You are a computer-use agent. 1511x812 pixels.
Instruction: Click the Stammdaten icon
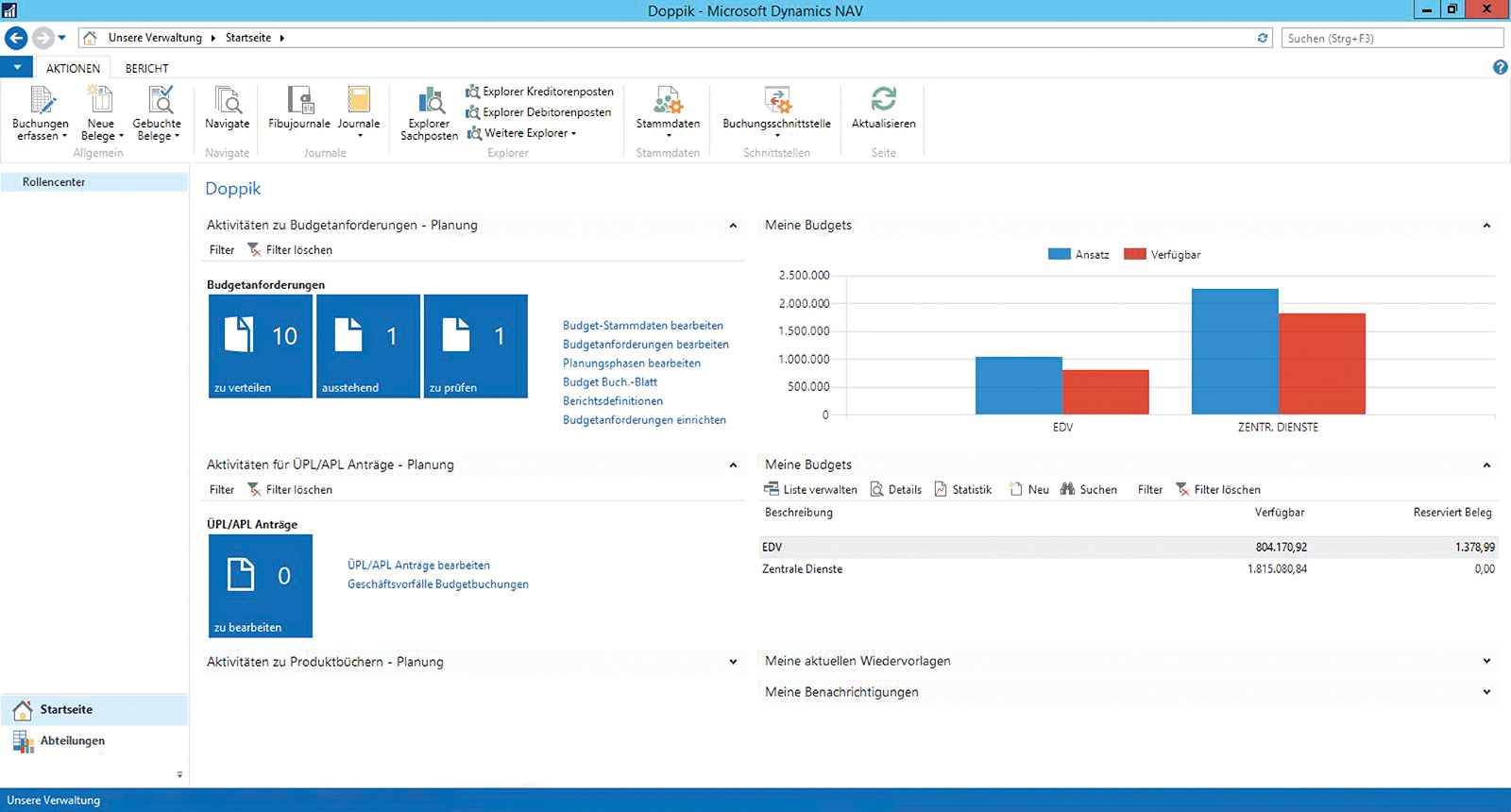pos(668,101)
